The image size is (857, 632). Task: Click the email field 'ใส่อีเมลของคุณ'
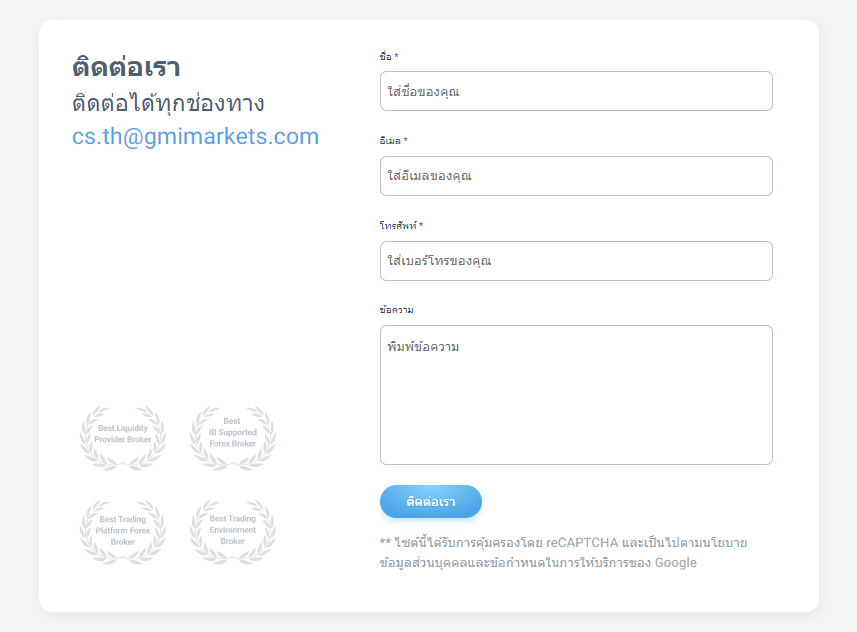tap(576, 176)
